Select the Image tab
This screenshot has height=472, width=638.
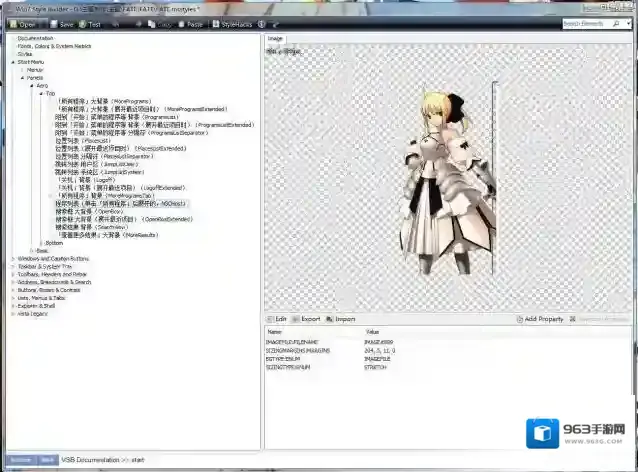click(x=276, y=38)
